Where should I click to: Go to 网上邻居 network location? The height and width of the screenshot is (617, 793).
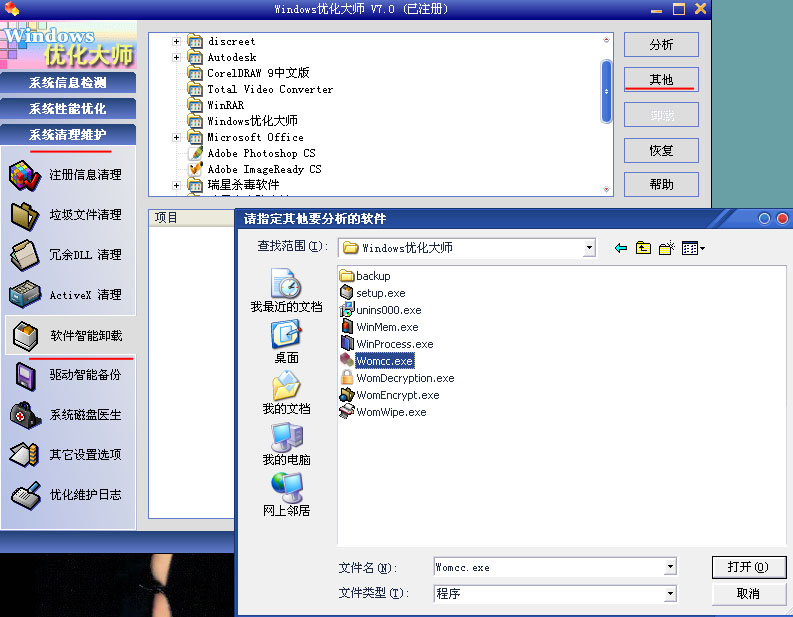286,495
